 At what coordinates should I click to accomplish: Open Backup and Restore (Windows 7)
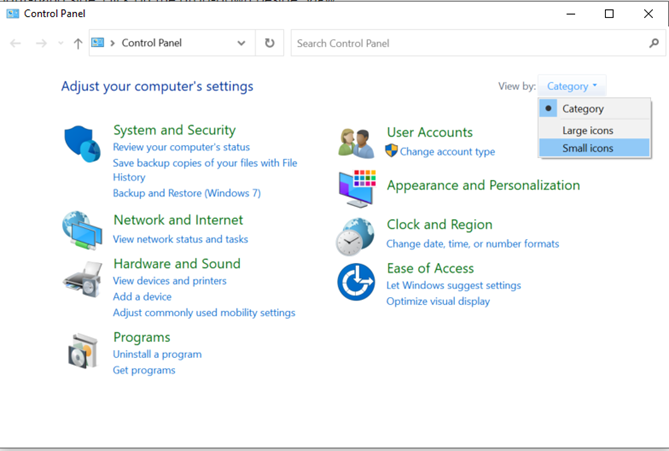pyautogui.click(x=187, y=193)
